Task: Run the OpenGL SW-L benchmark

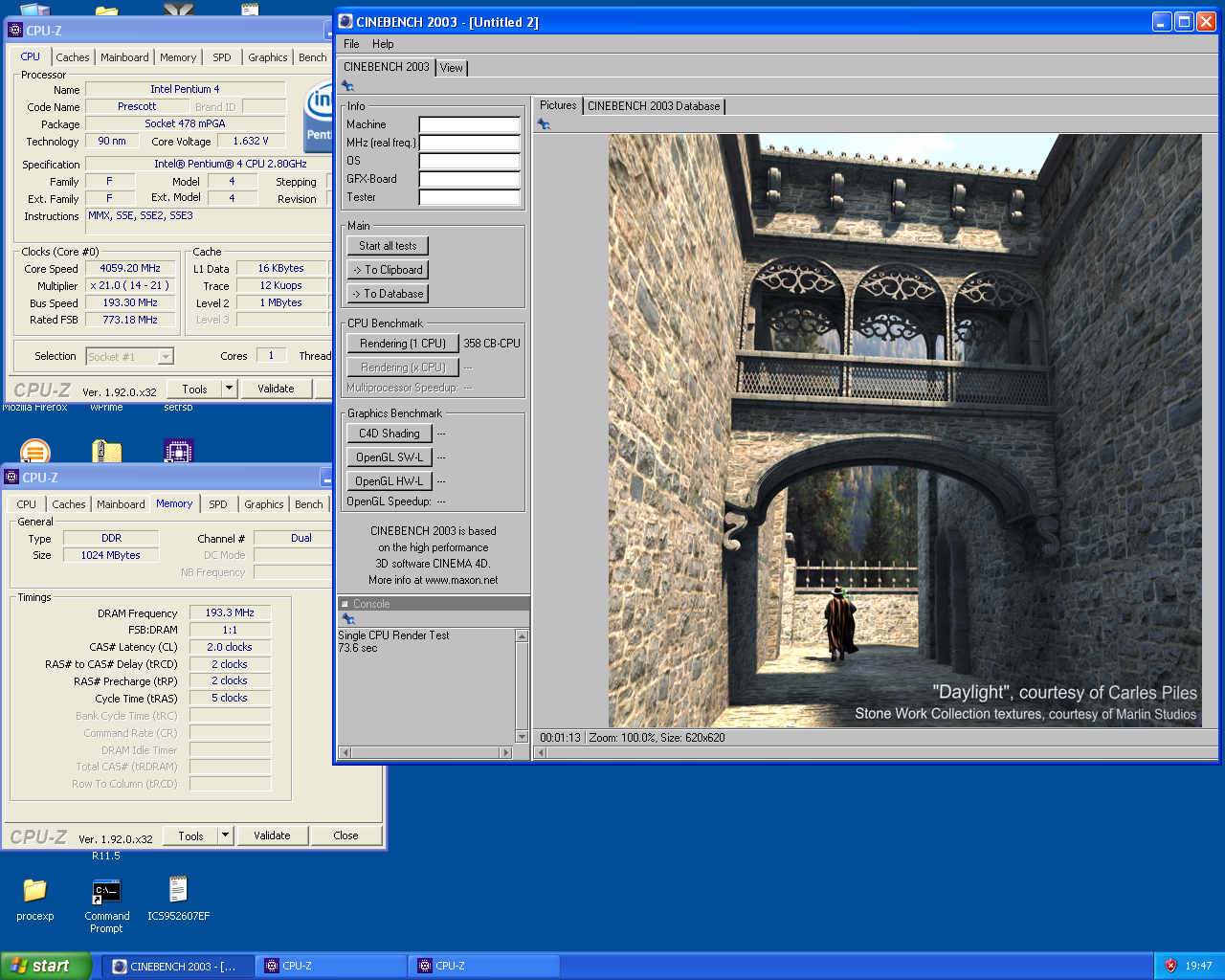Action: click(390, 457)
